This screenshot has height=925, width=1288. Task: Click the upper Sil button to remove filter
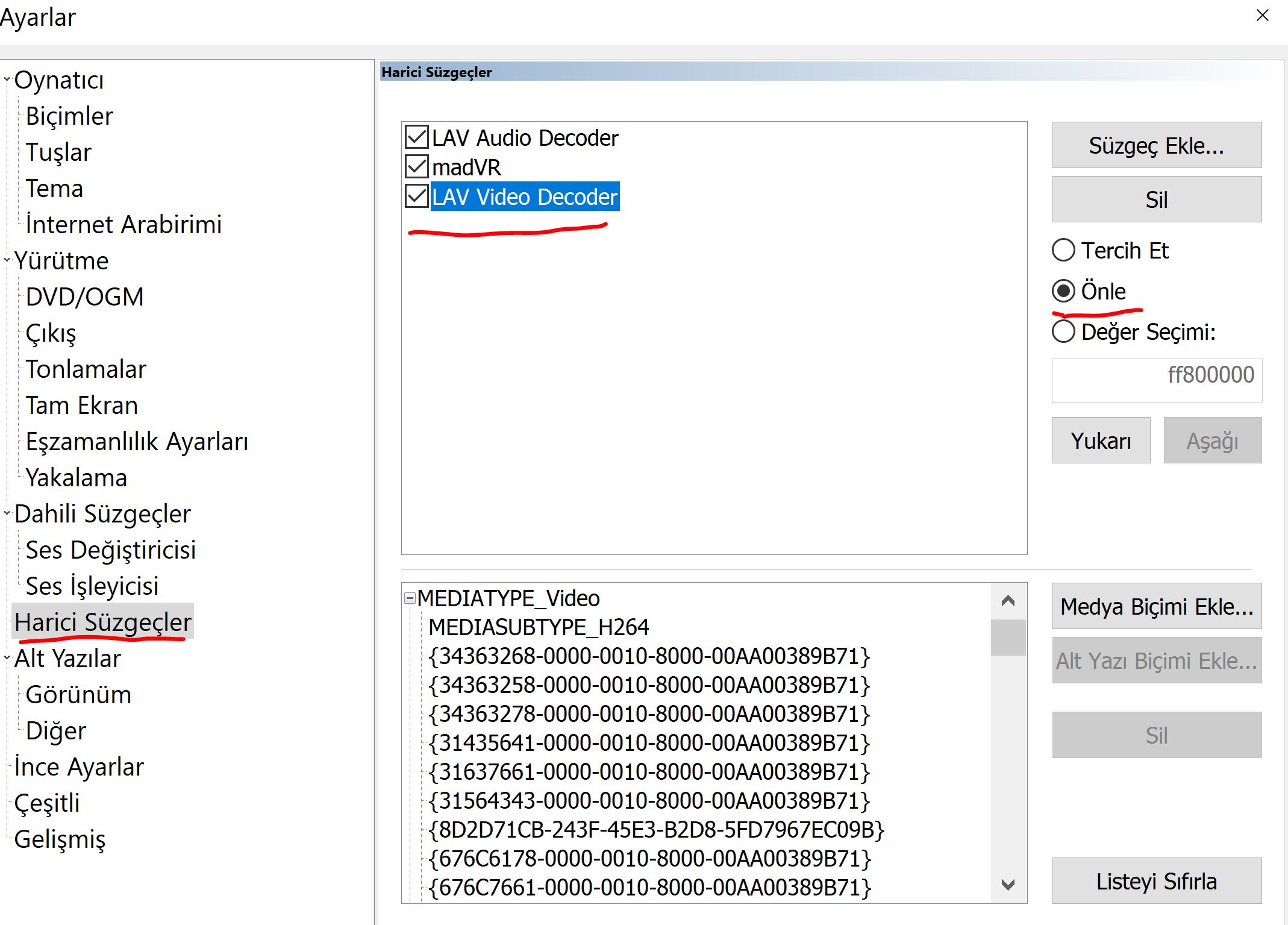click(1157, 199)
